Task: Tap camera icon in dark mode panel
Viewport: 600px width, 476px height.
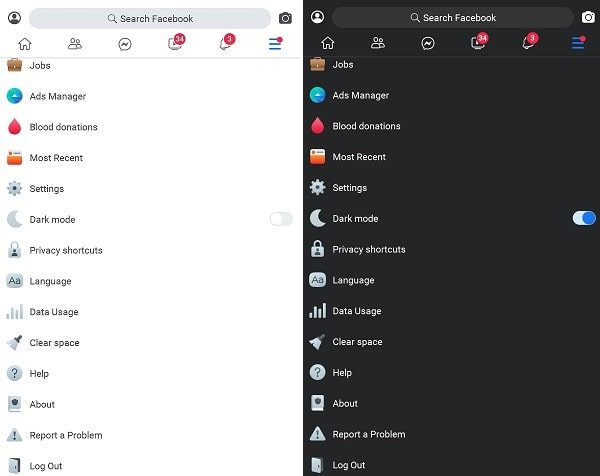Action: (588, 17)
